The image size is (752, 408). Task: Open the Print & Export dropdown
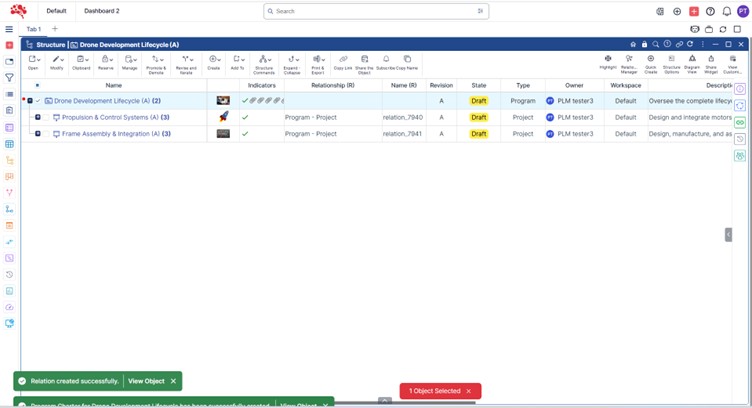(318, 63)
